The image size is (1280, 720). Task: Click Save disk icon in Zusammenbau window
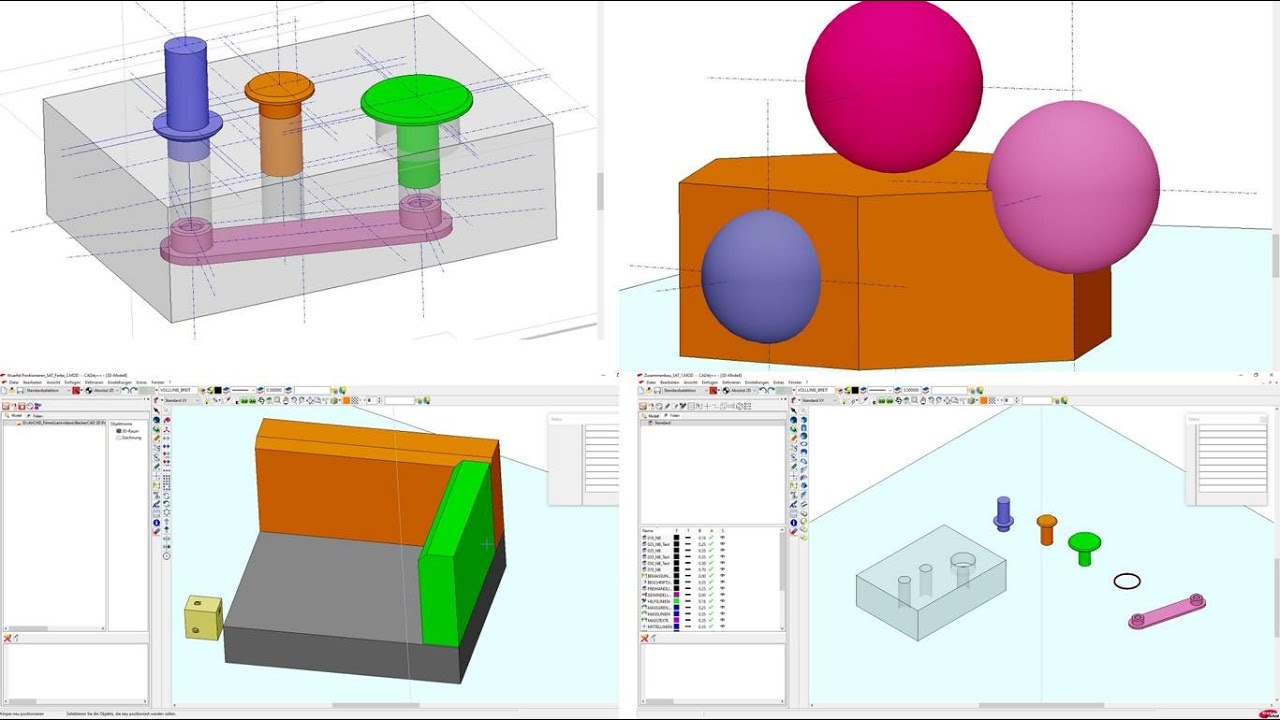[657, 390]
